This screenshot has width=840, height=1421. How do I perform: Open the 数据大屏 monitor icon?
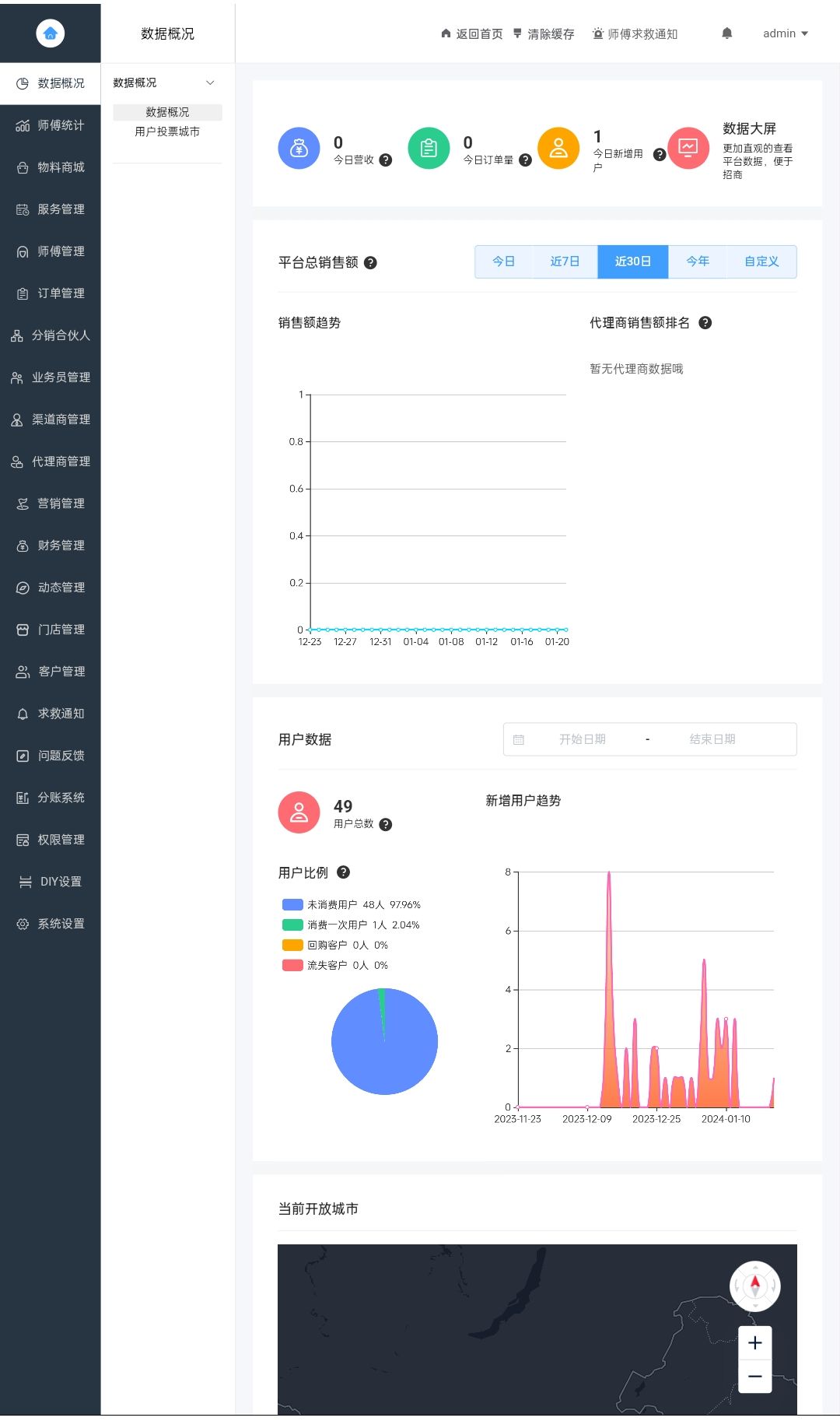click(x=688, y=148)
